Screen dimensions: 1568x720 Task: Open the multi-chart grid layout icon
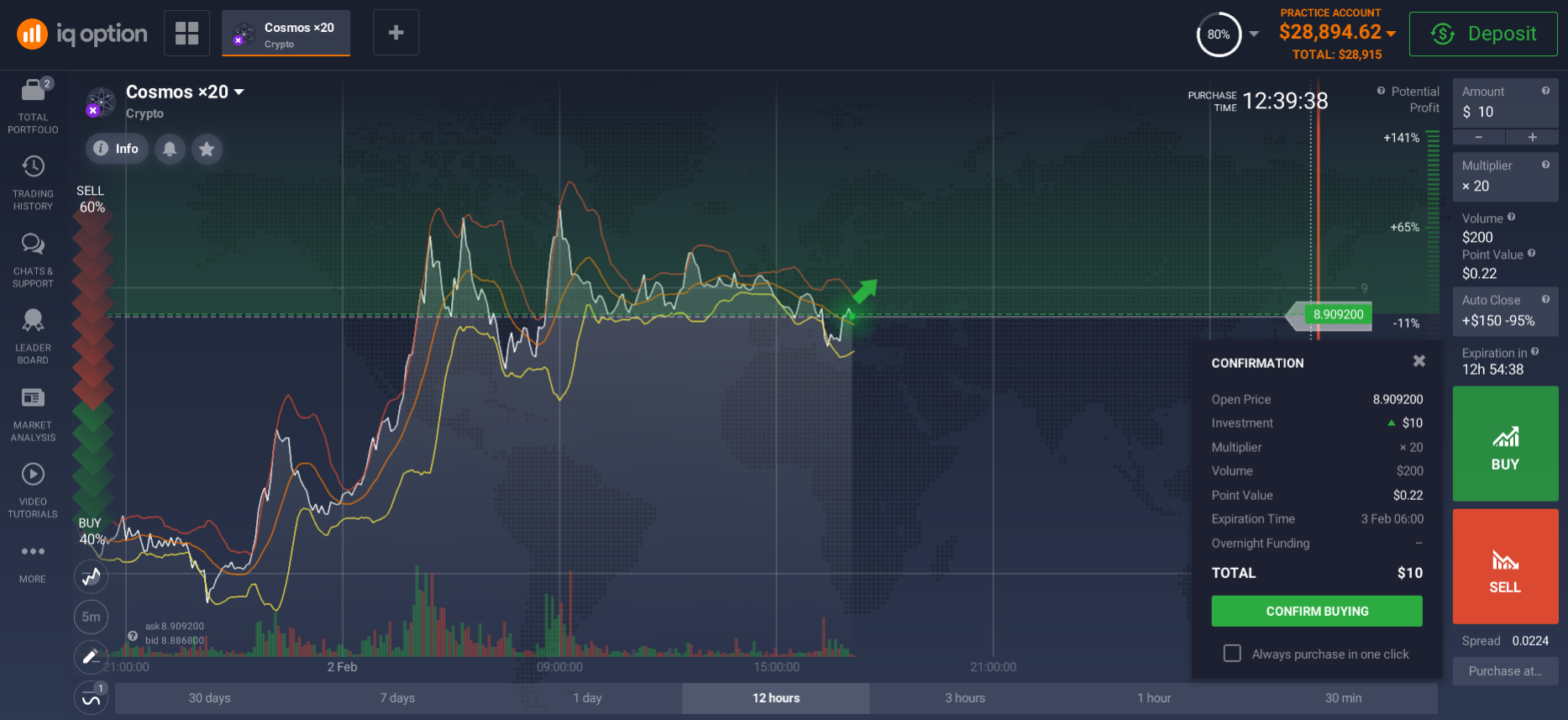tap(186, 34)
